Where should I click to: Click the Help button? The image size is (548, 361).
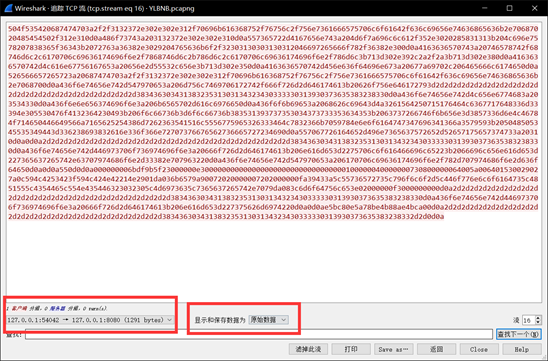[x=522, y=349]
